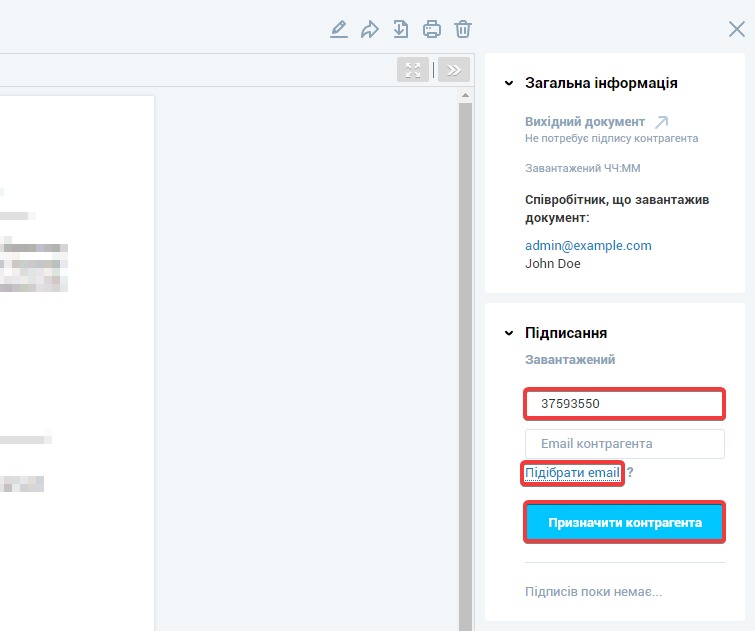
Task: Close the document view with X
Action: (737, 29)
